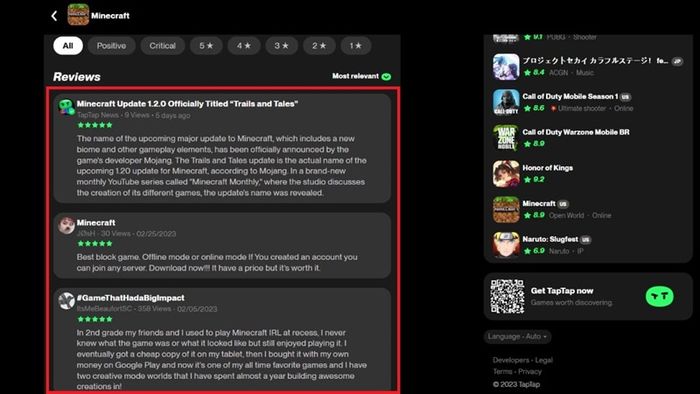Open the Minecraft icon in the header

coord(78,15)
